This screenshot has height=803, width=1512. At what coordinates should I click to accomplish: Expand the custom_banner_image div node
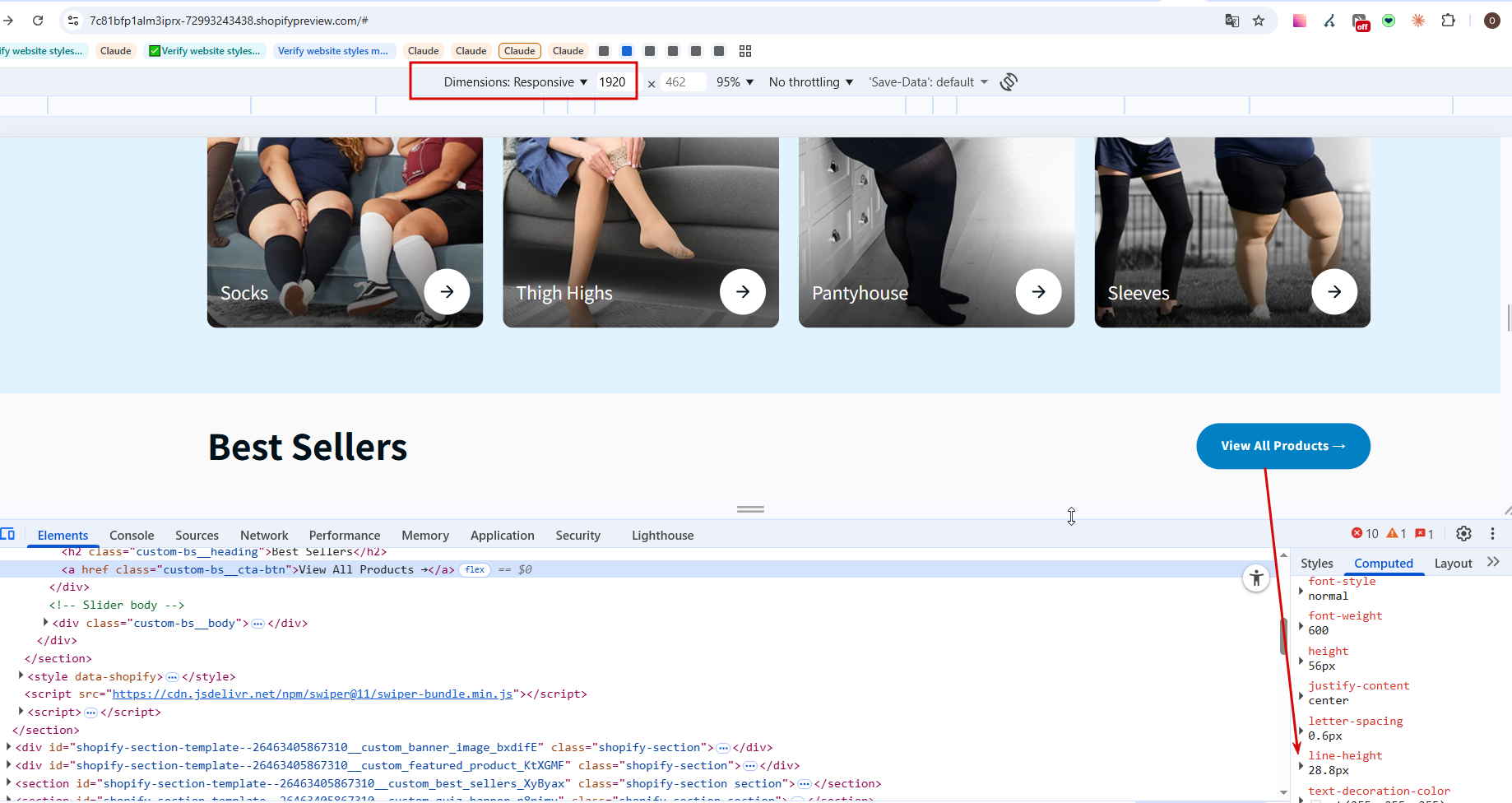pyautogui.click(x=8, y=747)
